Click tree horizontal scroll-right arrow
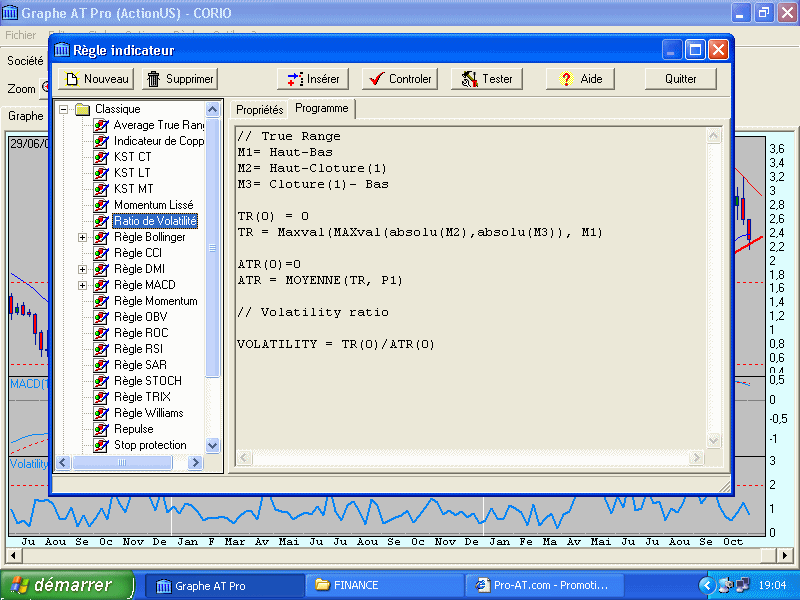Screen dimensions: 800x600 click(194, 463)
